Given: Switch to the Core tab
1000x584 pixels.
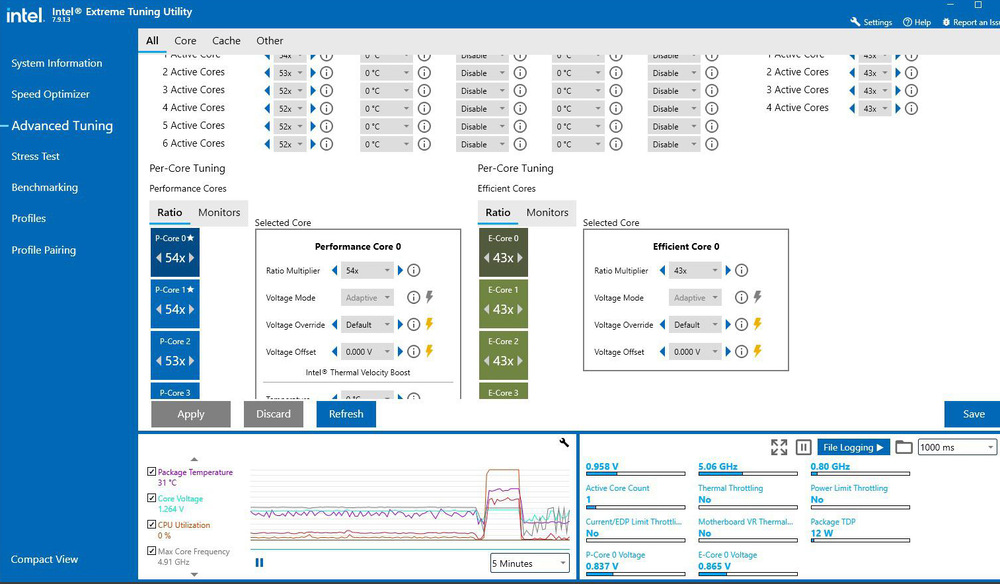Looking at the screenshot, I should pos(185,40).
